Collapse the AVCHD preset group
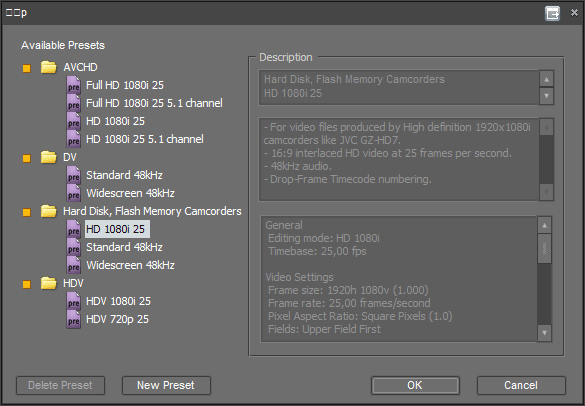 point(26,68)
